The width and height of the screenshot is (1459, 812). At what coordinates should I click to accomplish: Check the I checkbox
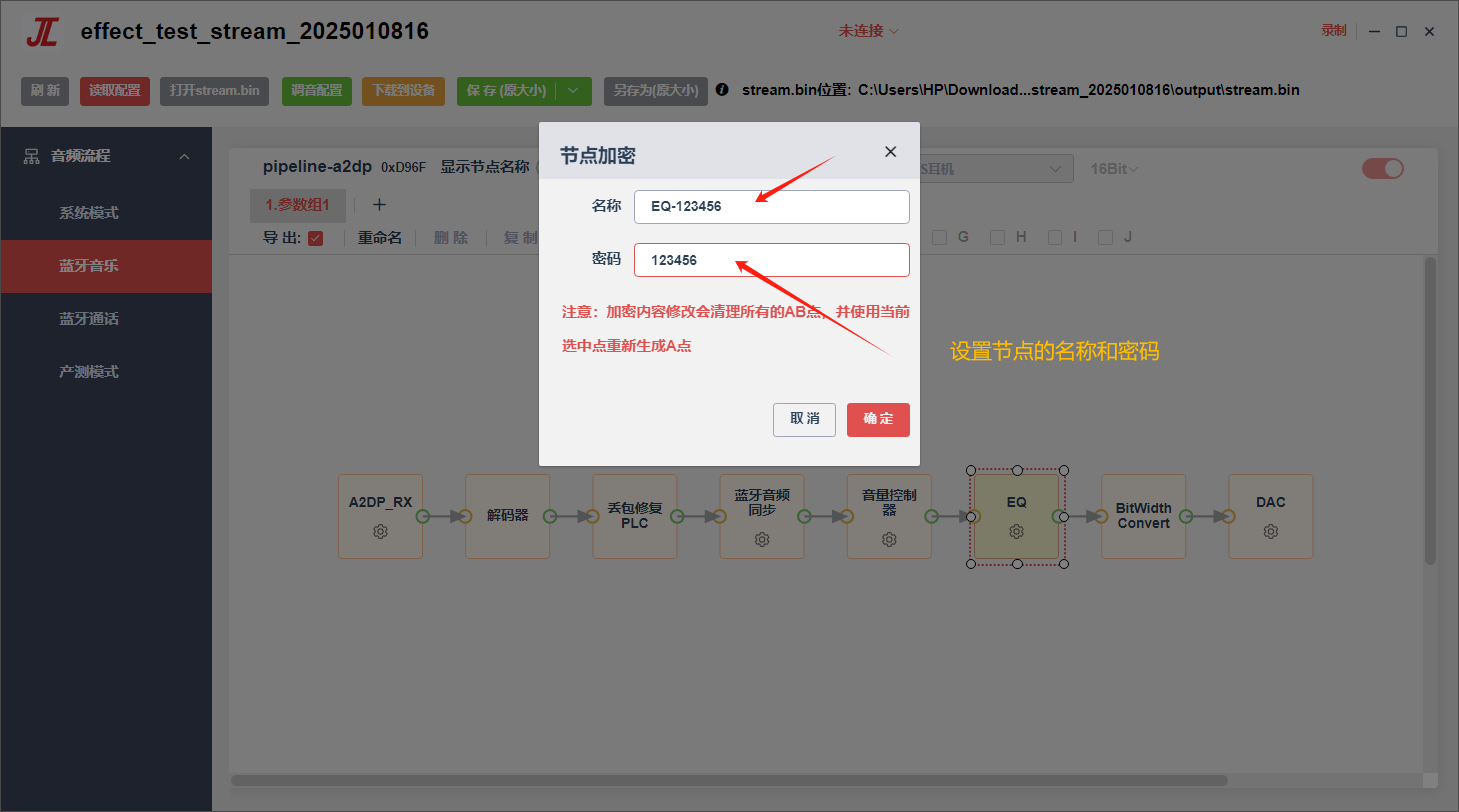click(x=1055, y=238)
